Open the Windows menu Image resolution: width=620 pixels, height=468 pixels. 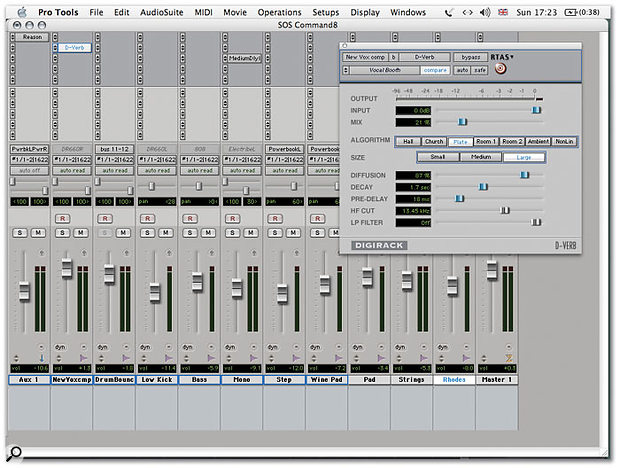point(408,13)
